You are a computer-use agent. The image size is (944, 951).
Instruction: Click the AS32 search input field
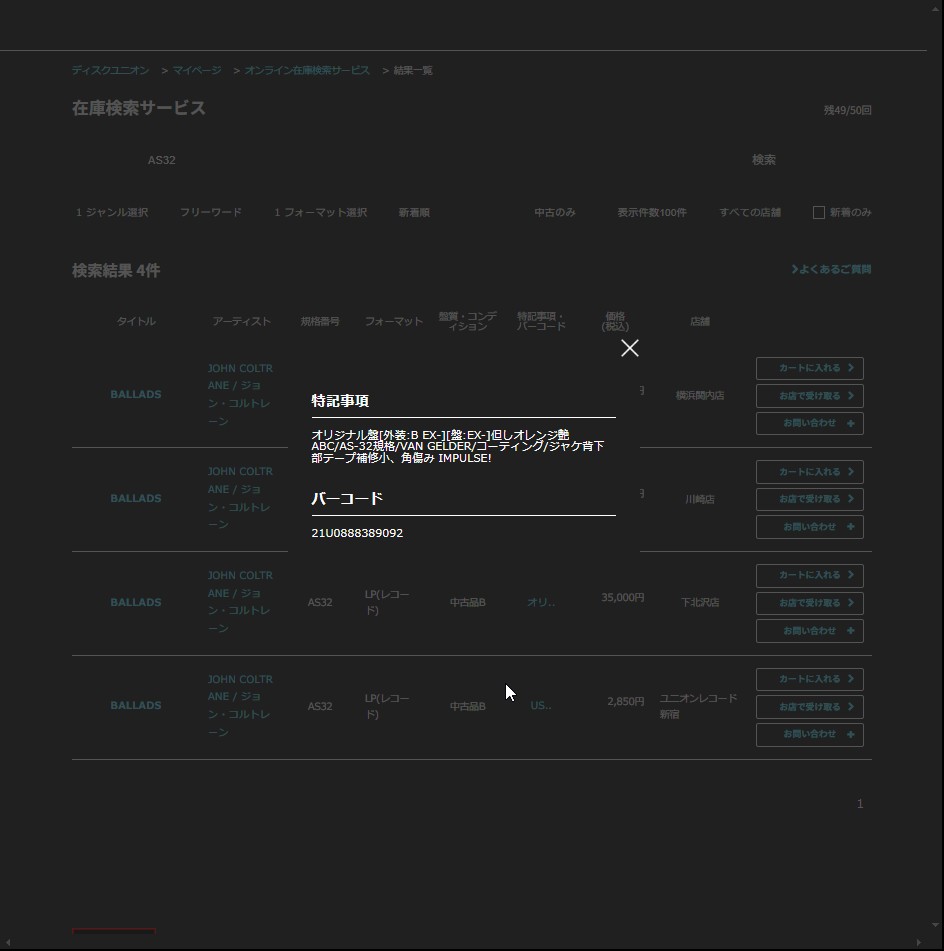[x=400, y=160]
